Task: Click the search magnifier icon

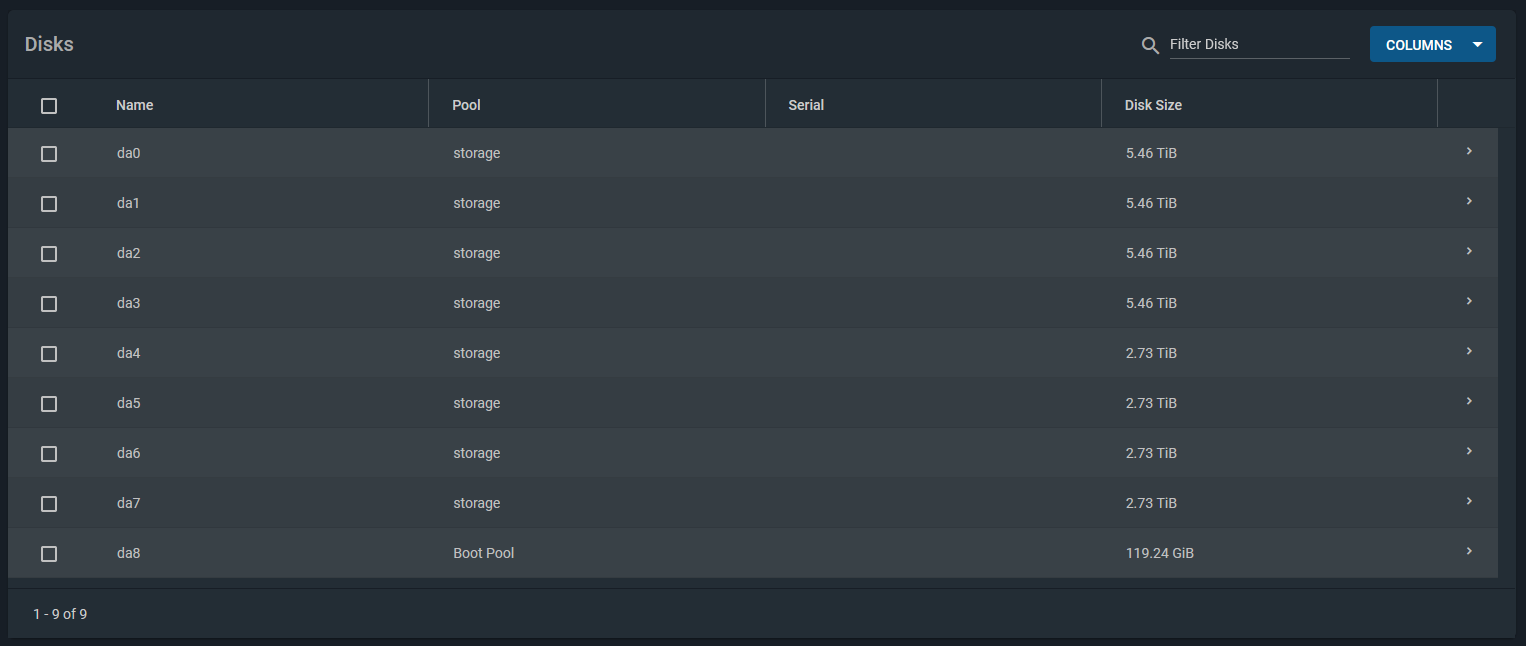Action: [x=1150, y=45]
